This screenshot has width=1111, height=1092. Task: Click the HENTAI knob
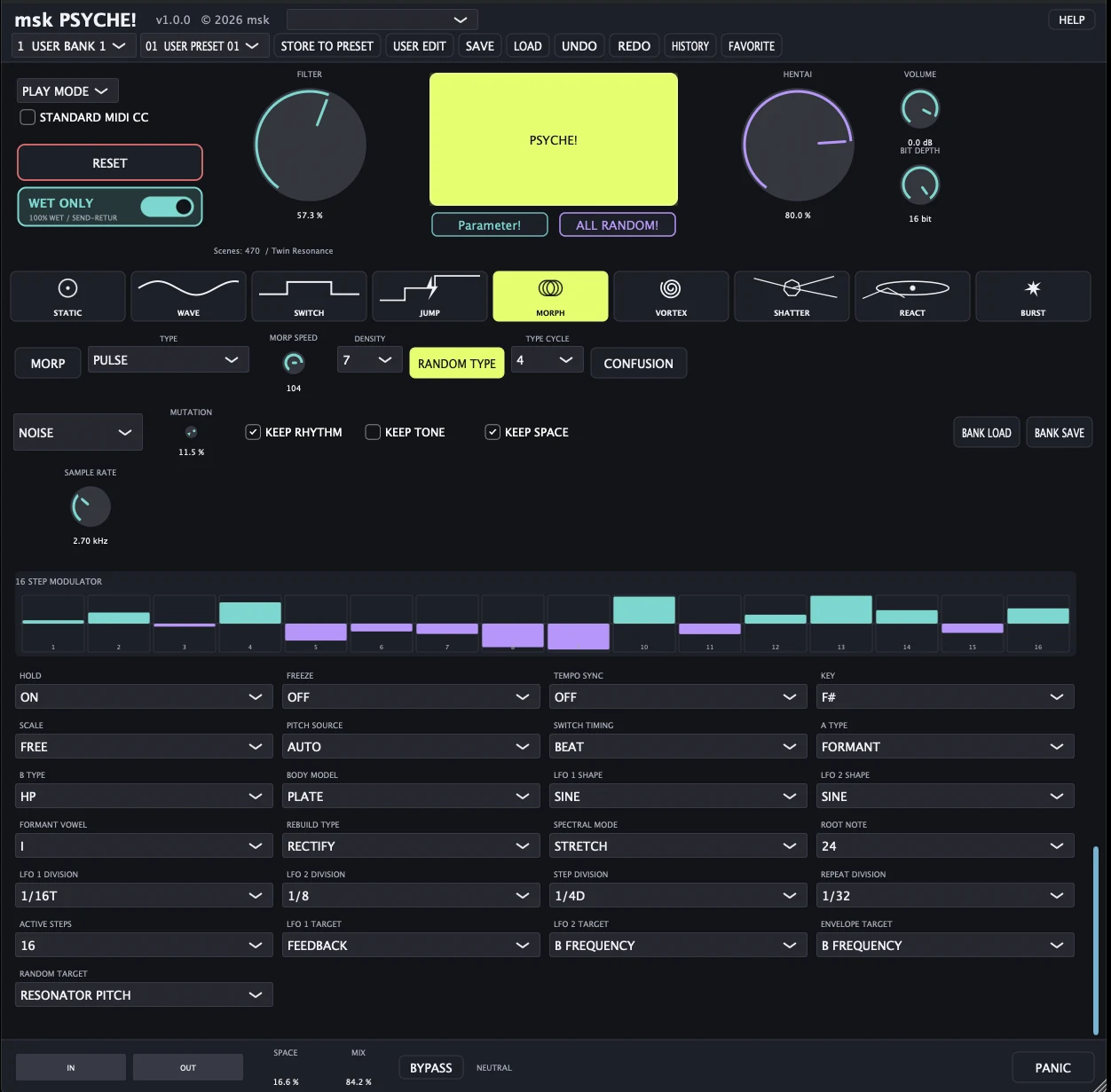click(x=798, y=145)
